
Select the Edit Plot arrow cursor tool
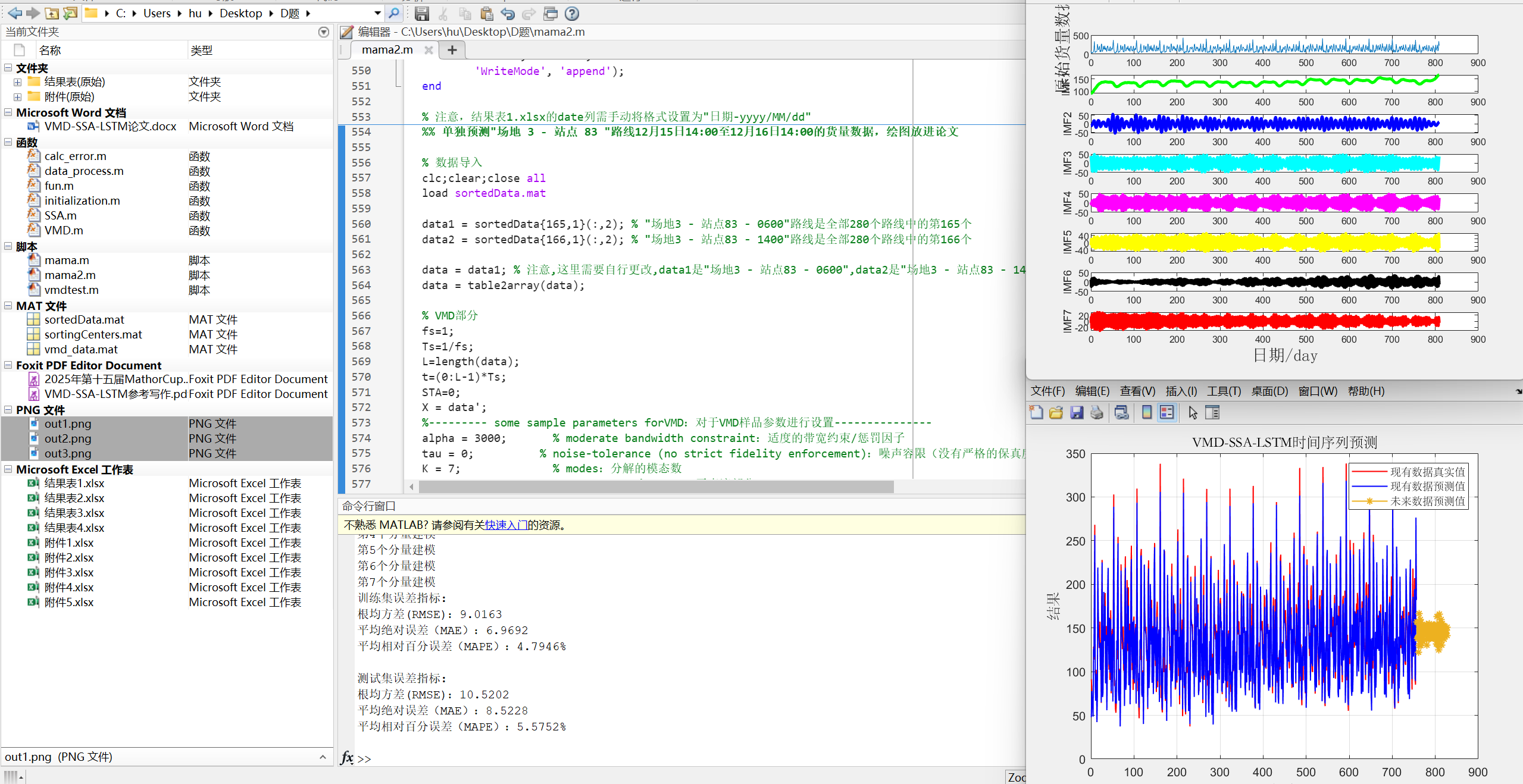coord(1193,412)
